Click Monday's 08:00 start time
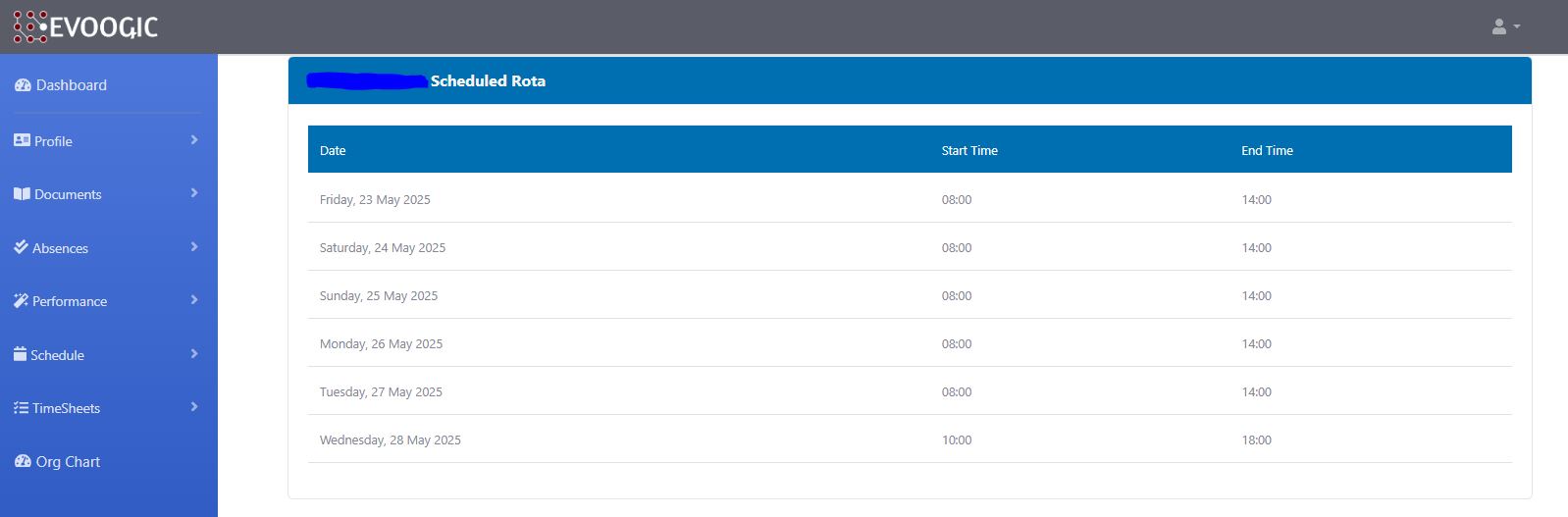 (x=957, y=343)
